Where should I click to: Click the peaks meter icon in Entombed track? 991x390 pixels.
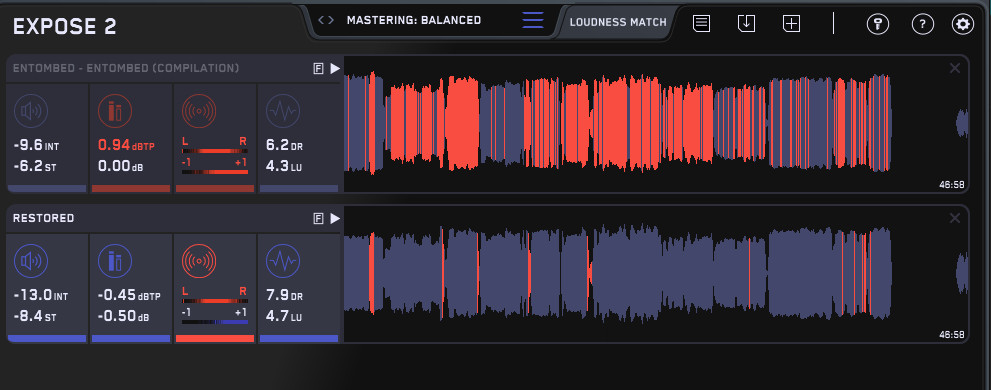(x=114, y=111)
